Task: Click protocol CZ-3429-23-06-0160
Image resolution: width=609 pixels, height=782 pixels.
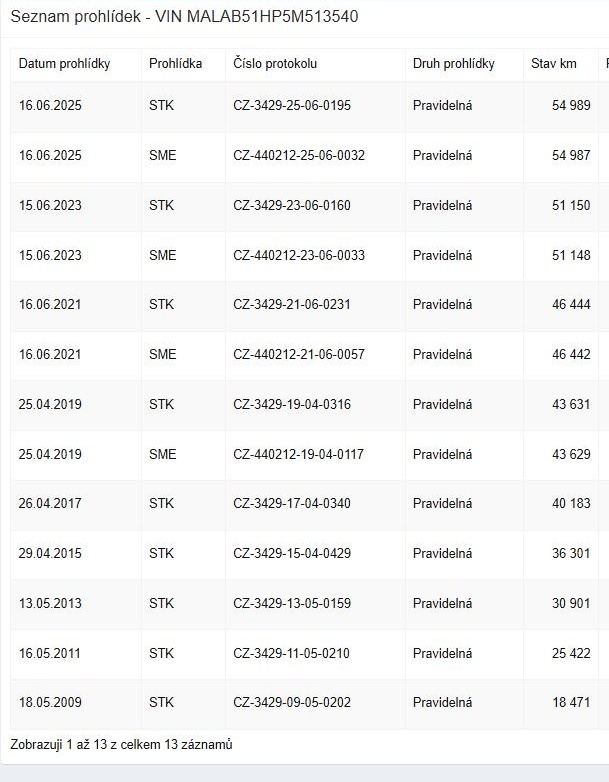Action: click(x=292, y=206)
